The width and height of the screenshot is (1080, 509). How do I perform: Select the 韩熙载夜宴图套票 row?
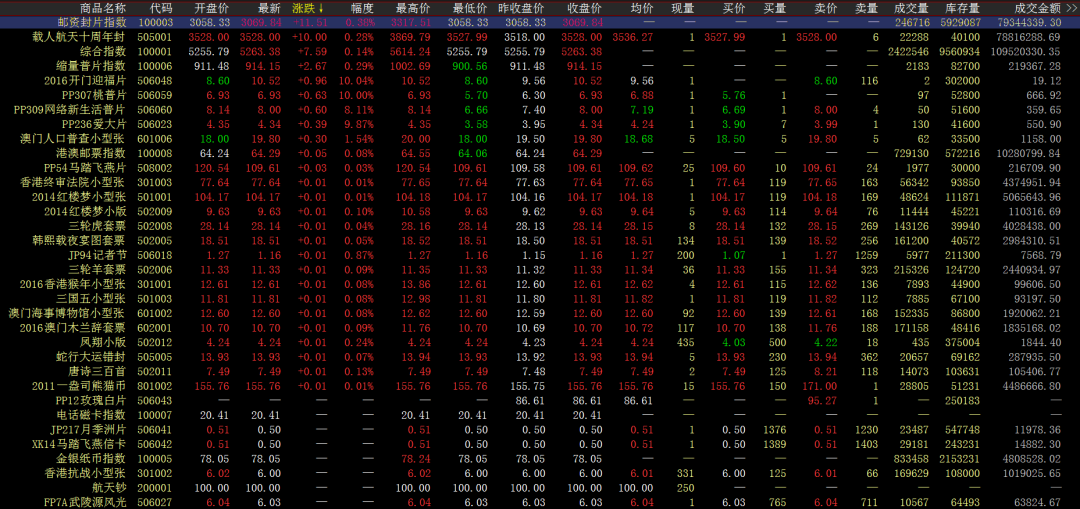(x=540, y=240)
